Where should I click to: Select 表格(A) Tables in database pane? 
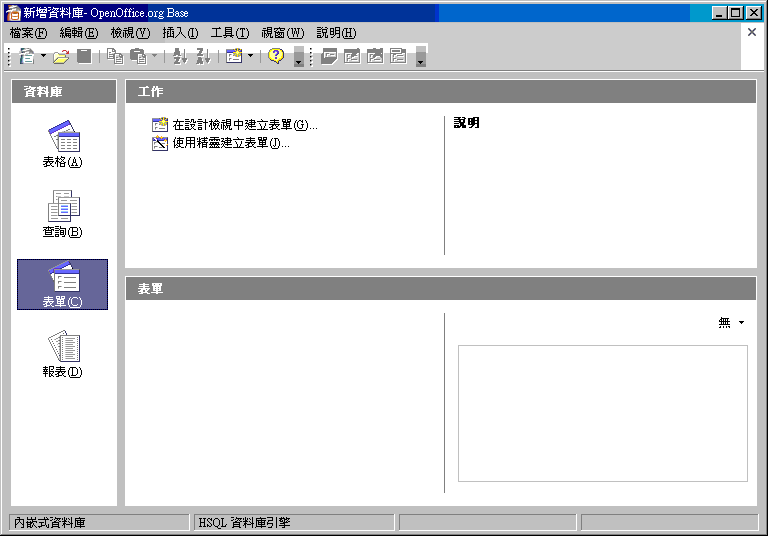click(63, 144)
